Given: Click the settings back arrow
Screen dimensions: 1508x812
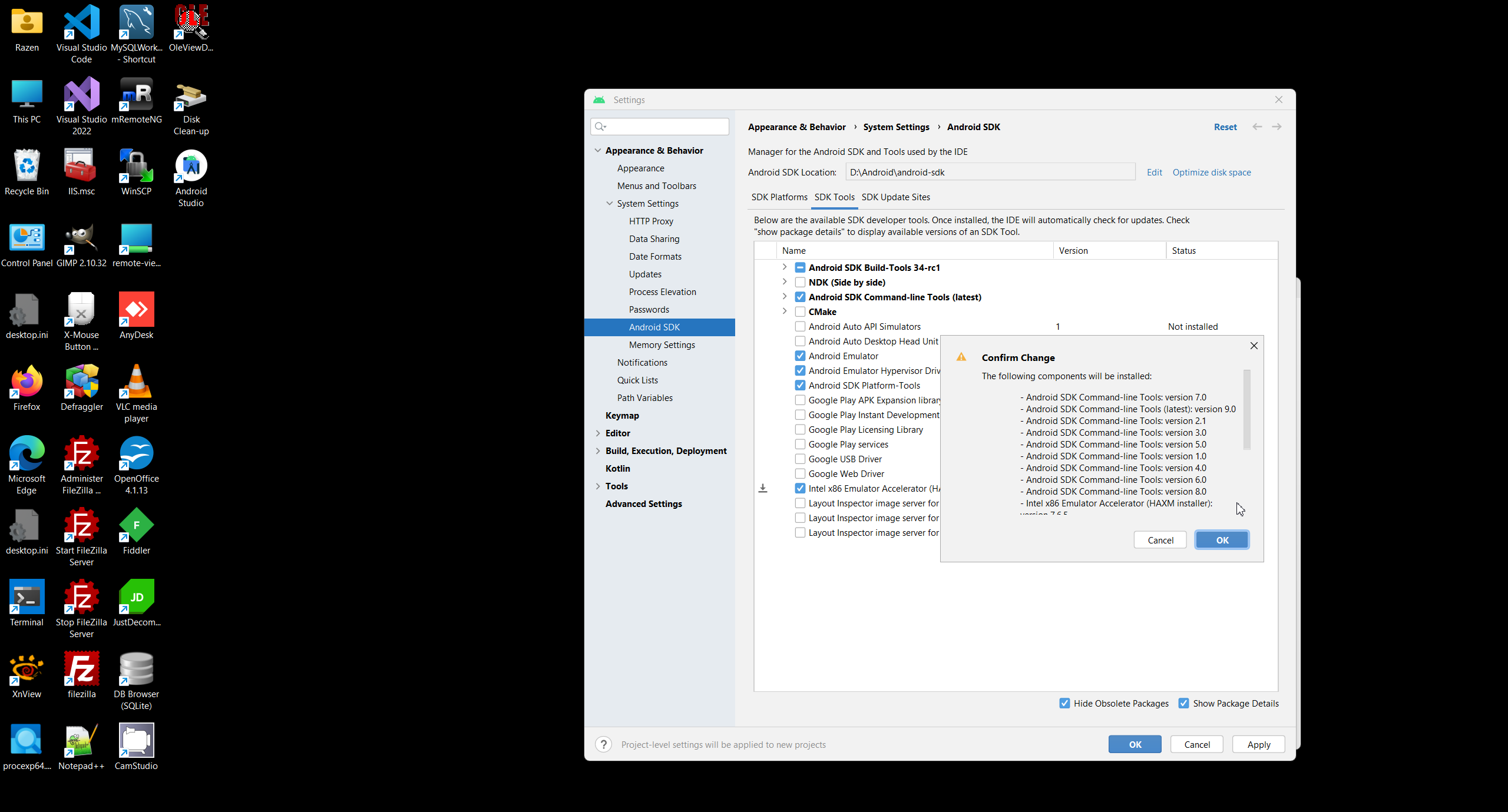Looking at the screenshot, I should tap(1257, 127).
